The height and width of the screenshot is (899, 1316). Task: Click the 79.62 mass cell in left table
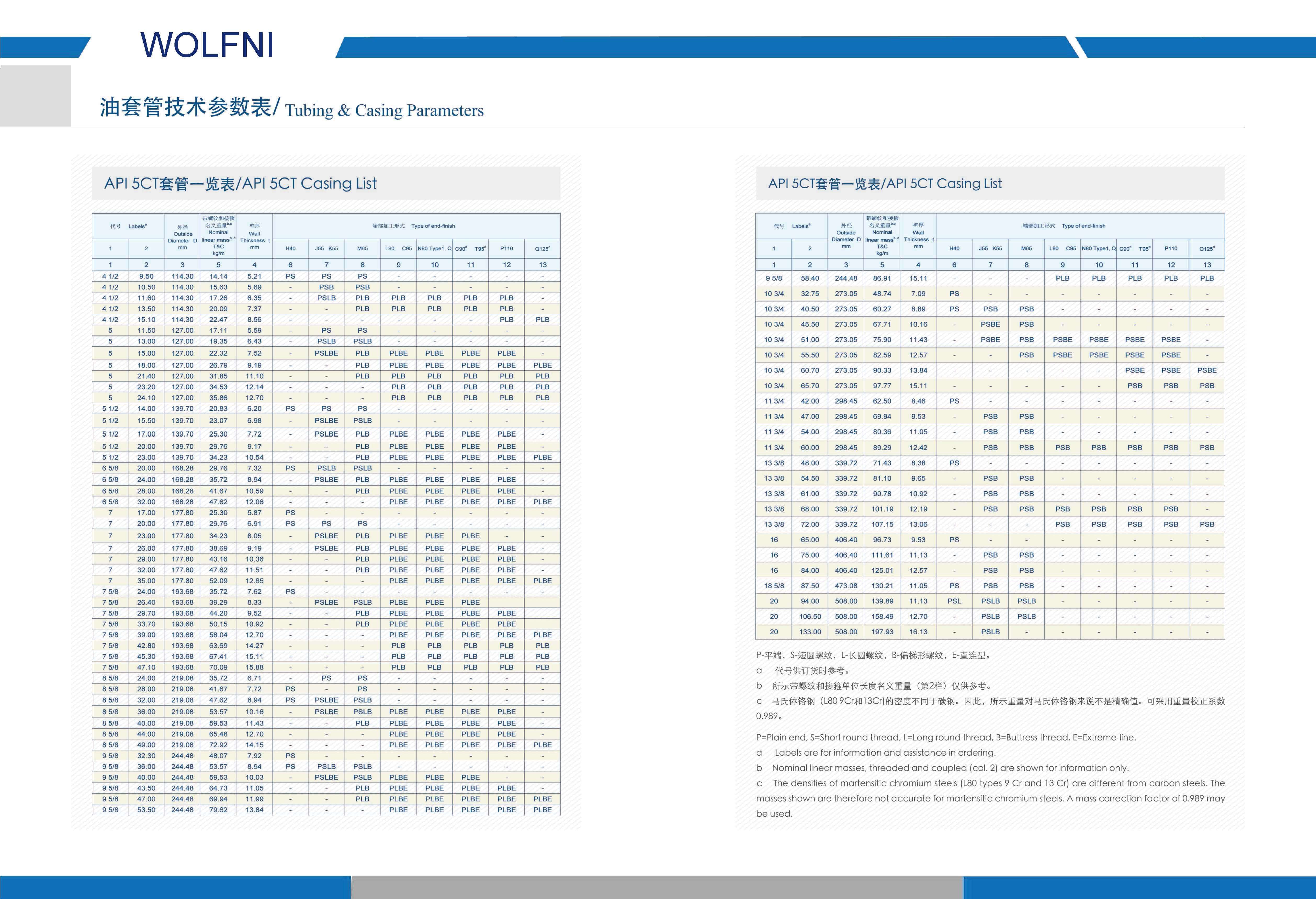click(218, 810)
